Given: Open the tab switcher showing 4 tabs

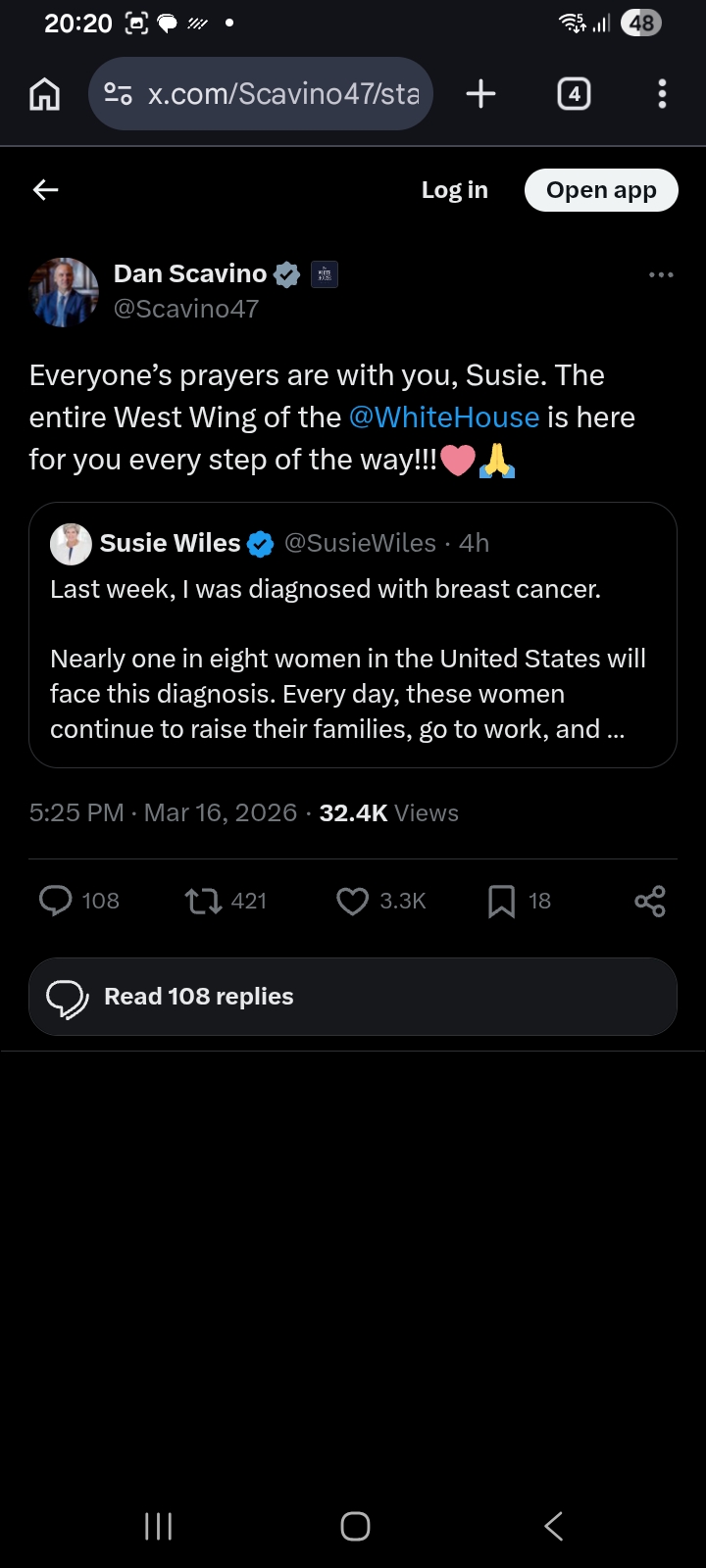Looking at the screenshot, I should pos(574,94).
